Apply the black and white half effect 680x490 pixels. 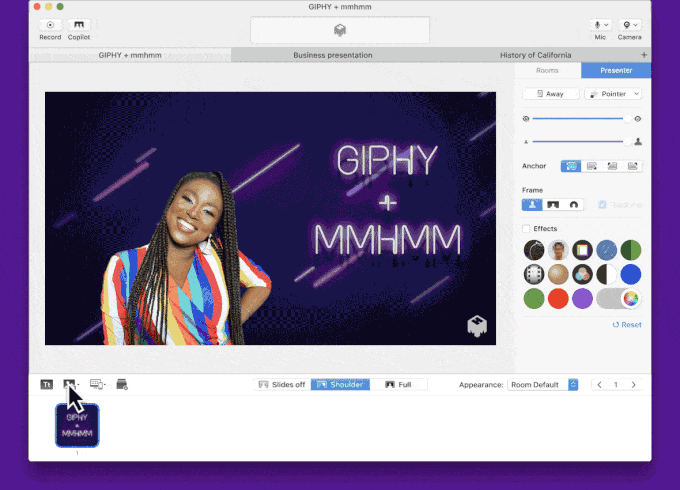click(607, 274)
